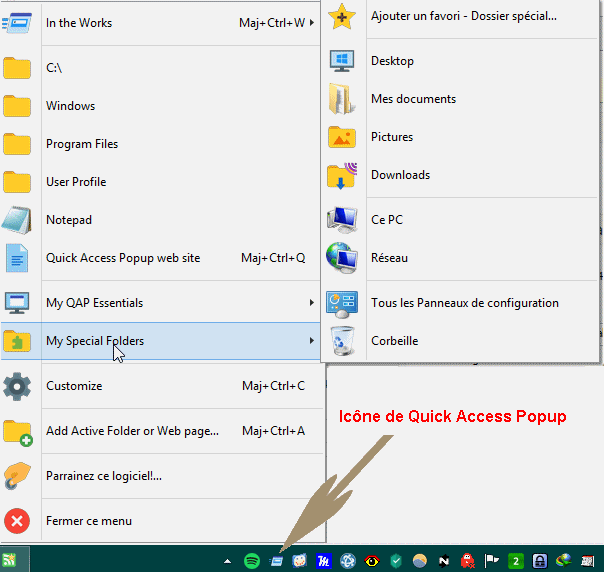The width and height of the screenshot is (604, 572).
Task: Click the Réseau globe icon
Action: [x=342, y=258]
